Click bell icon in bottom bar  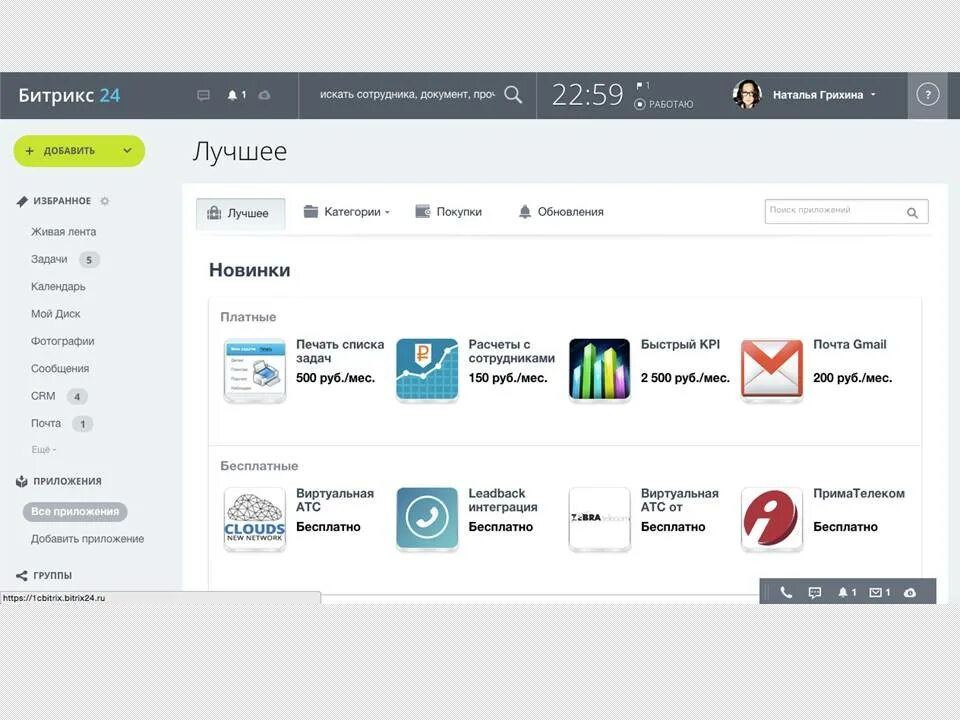(843, 593)
